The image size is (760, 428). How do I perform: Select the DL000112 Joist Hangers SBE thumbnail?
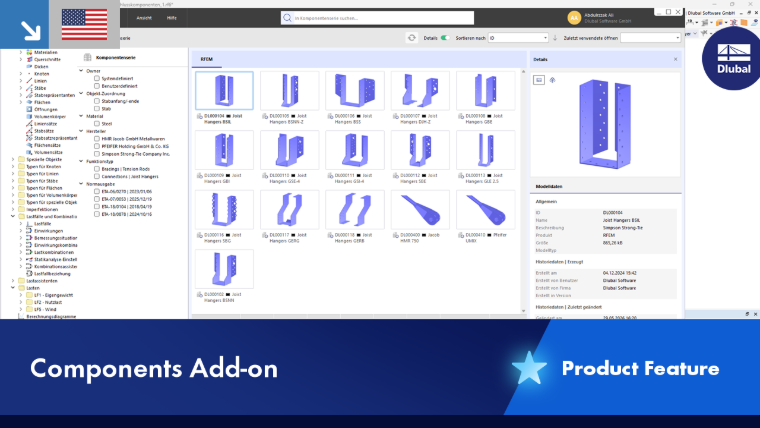[420, 150]
